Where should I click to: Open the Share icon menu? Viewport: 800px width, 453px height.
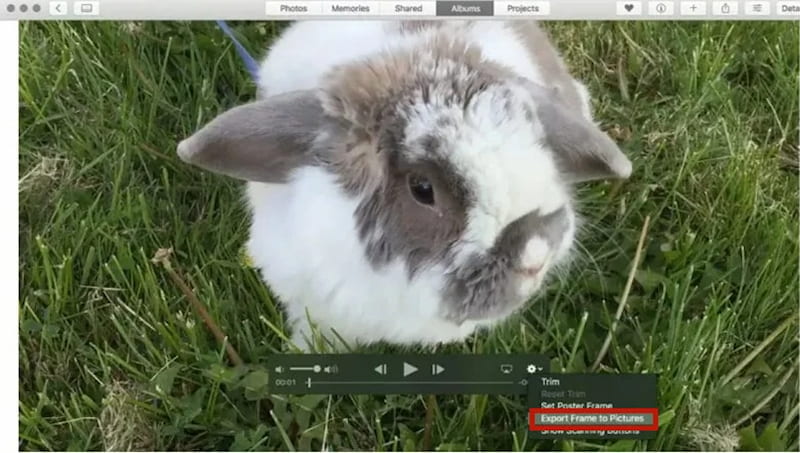pyautogui.click(x=725, y=8)
